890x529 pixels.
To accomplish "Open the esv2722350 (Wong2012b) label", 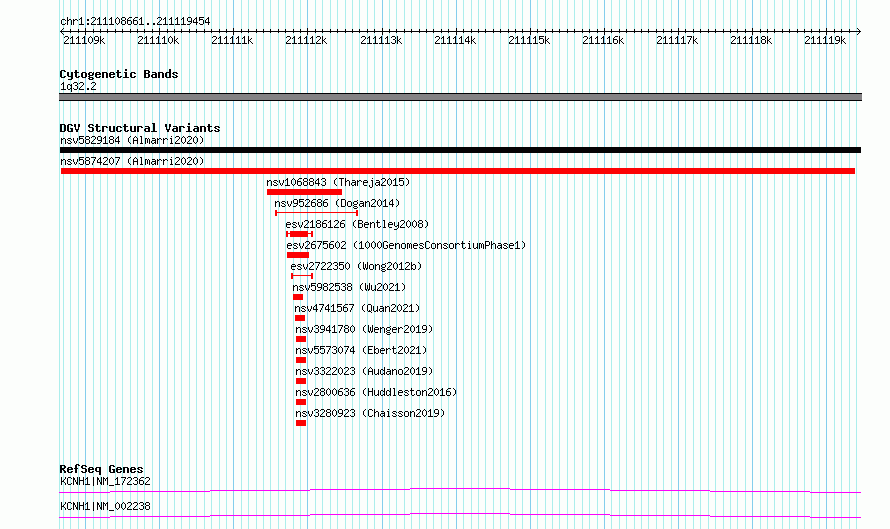I will tap(356, 266).
